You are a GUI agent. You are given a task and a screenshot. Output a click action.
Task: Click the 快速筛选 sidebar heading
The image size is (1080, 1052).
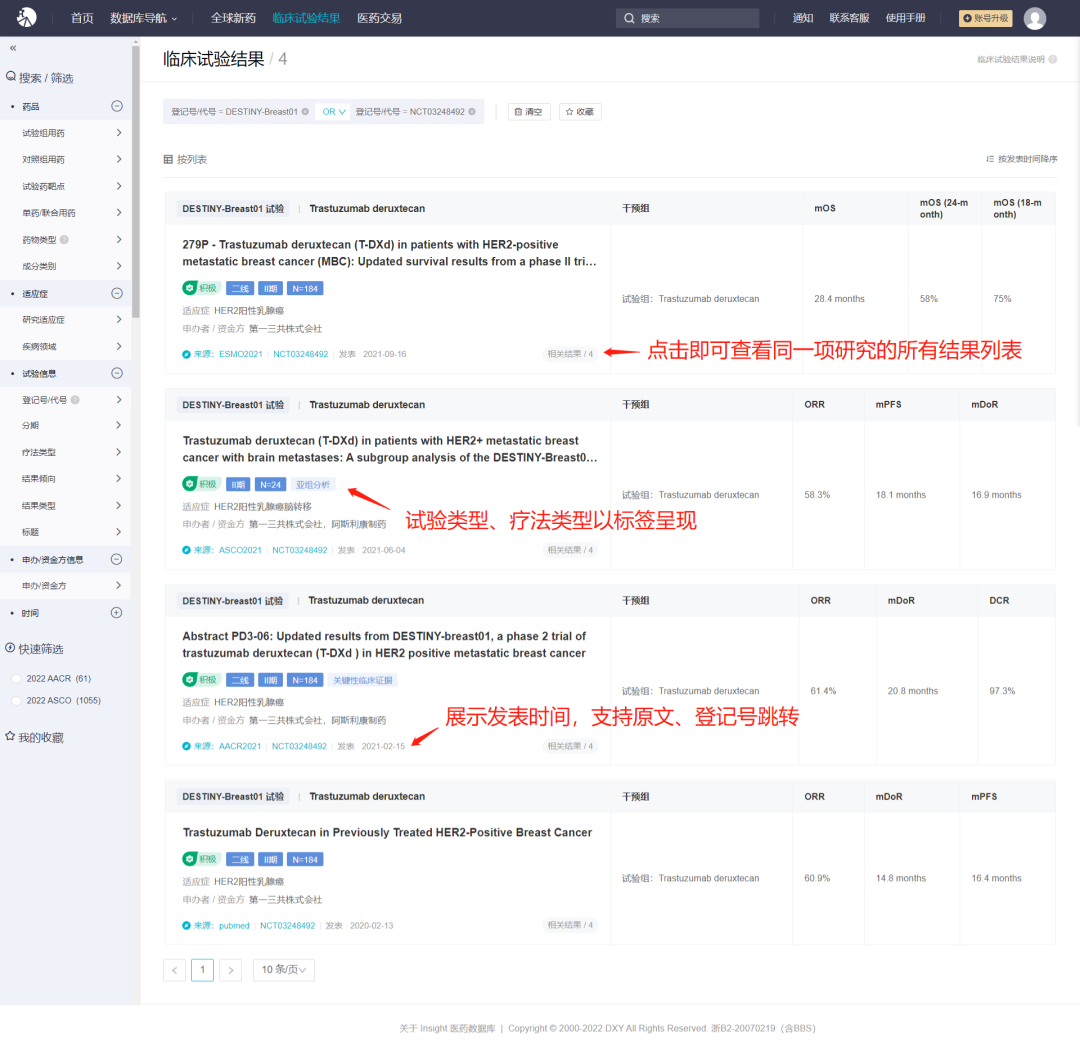click(x=34, y=649)
